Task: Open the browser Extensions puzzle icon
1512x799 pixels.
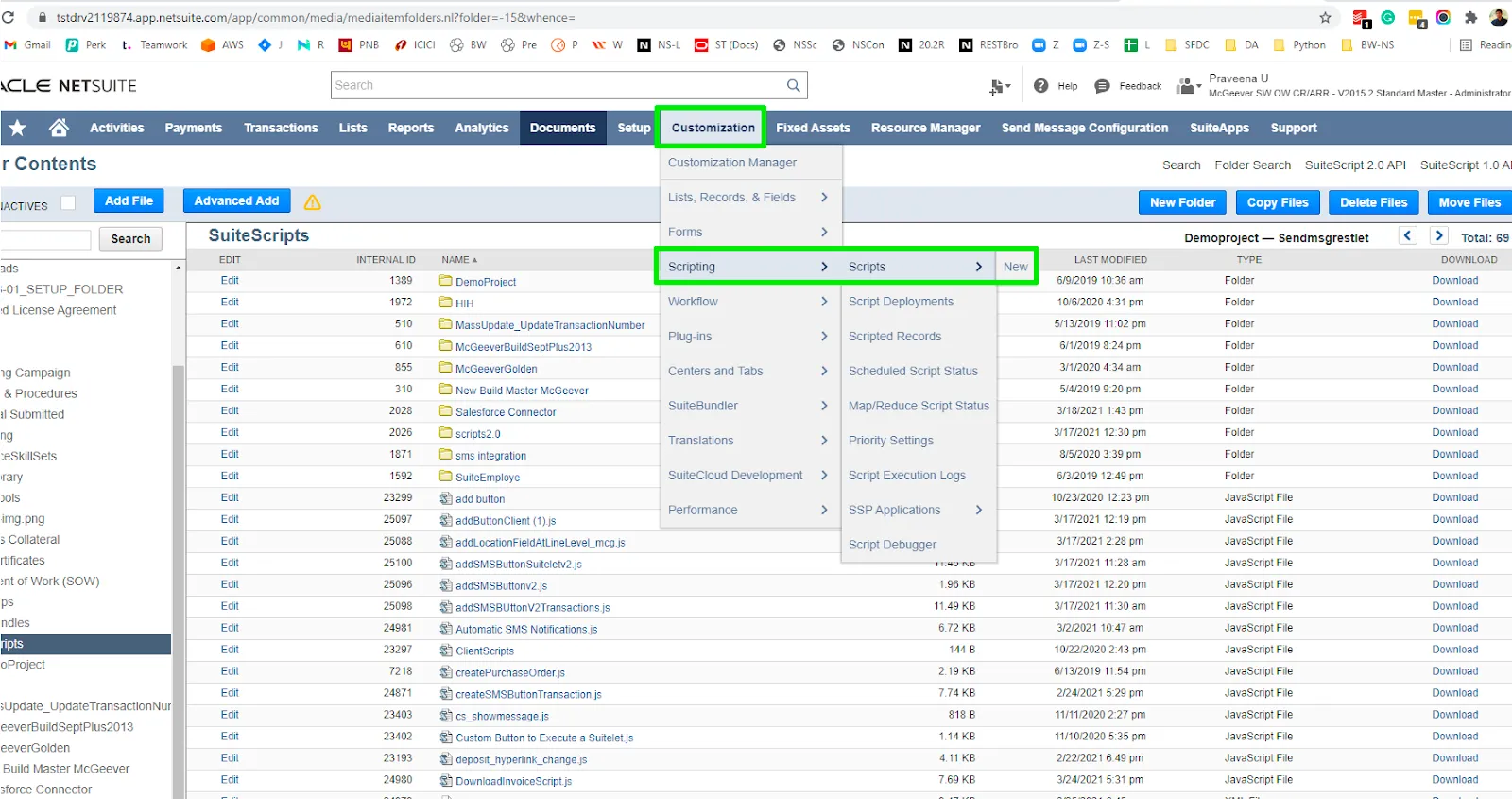Action: coord(1470,17)
